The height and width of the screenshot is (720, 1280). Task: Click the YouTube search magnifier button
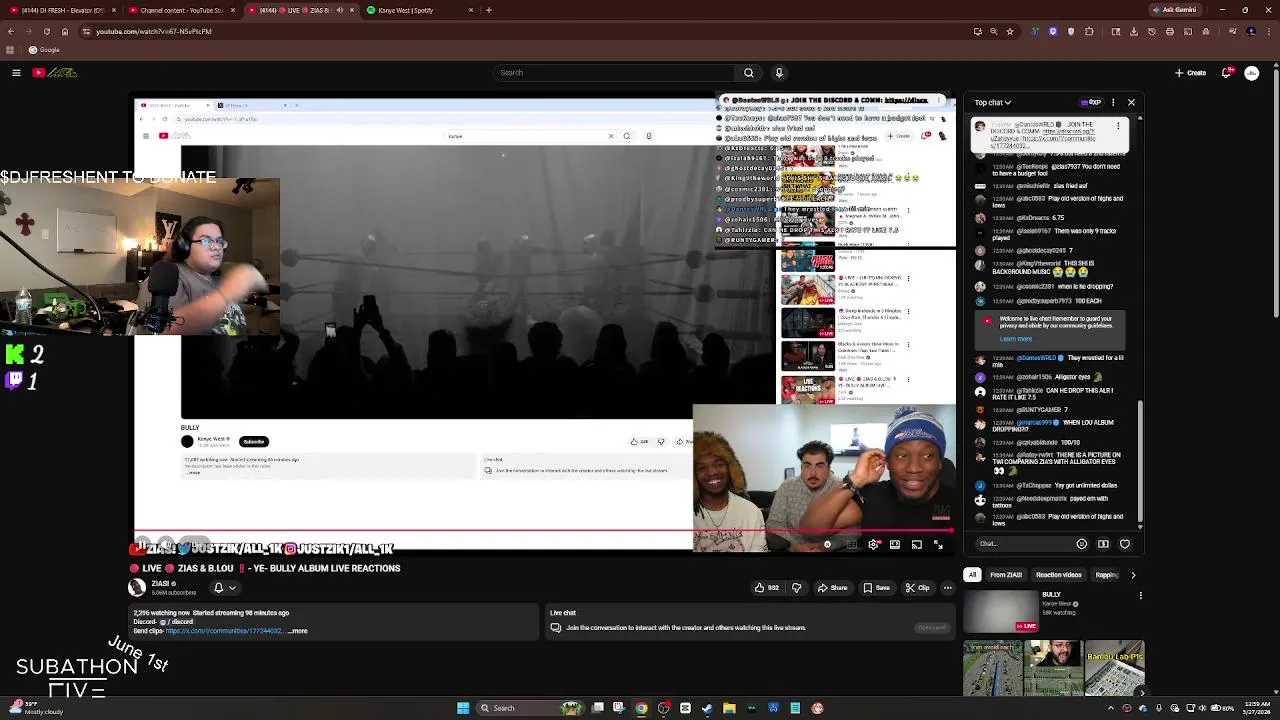coord(748,72)
